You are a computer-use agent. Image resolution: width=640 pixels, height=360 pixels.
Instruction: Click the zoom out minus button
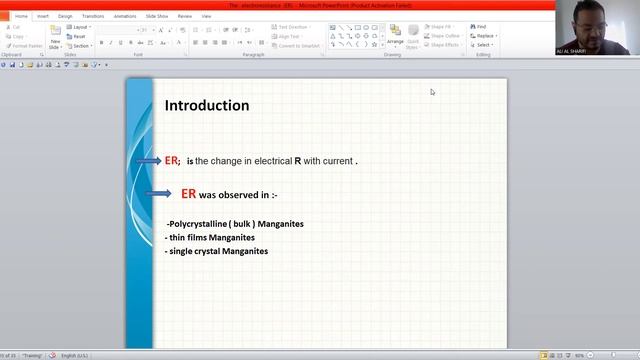(590, 356)
